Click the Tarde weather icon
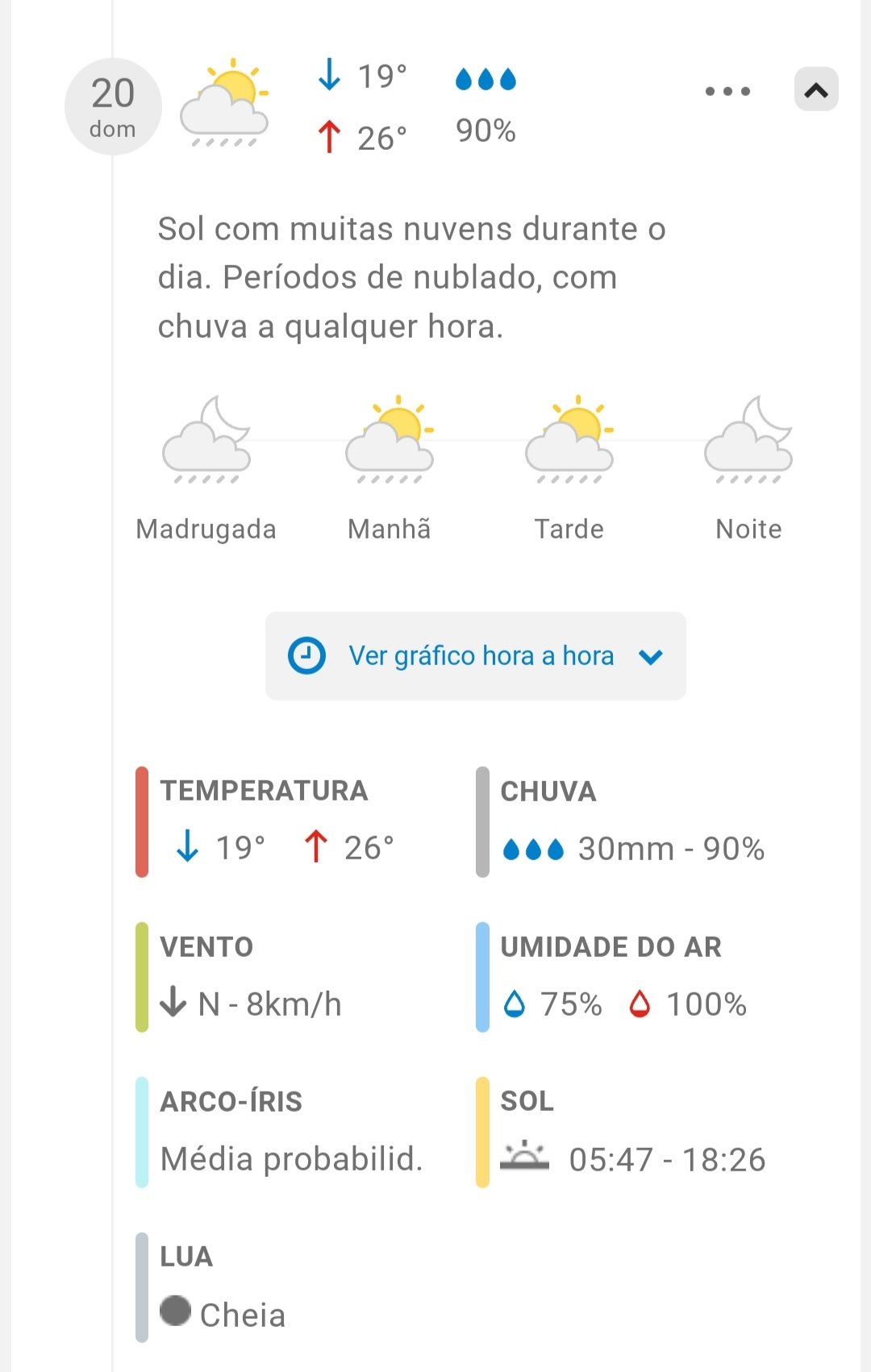Screen dimensions: 871x1372 pyautogui.click(x=569, y=440)
